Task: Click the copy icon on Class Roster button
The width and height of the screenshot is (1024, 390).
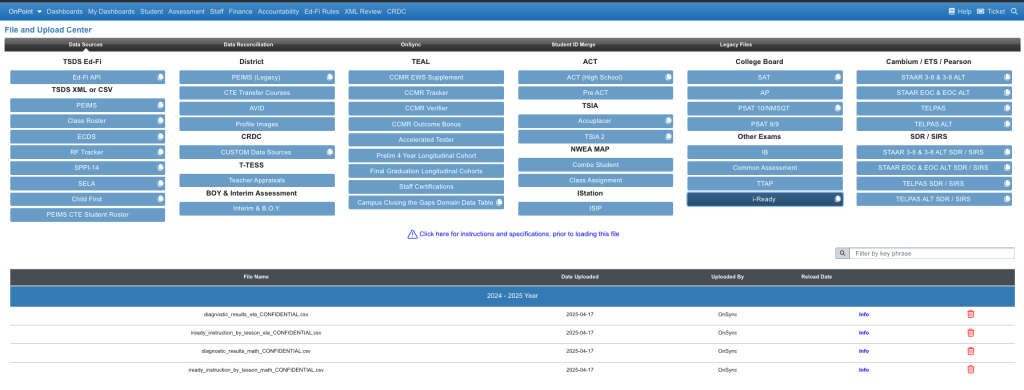Action: [160, 121]
